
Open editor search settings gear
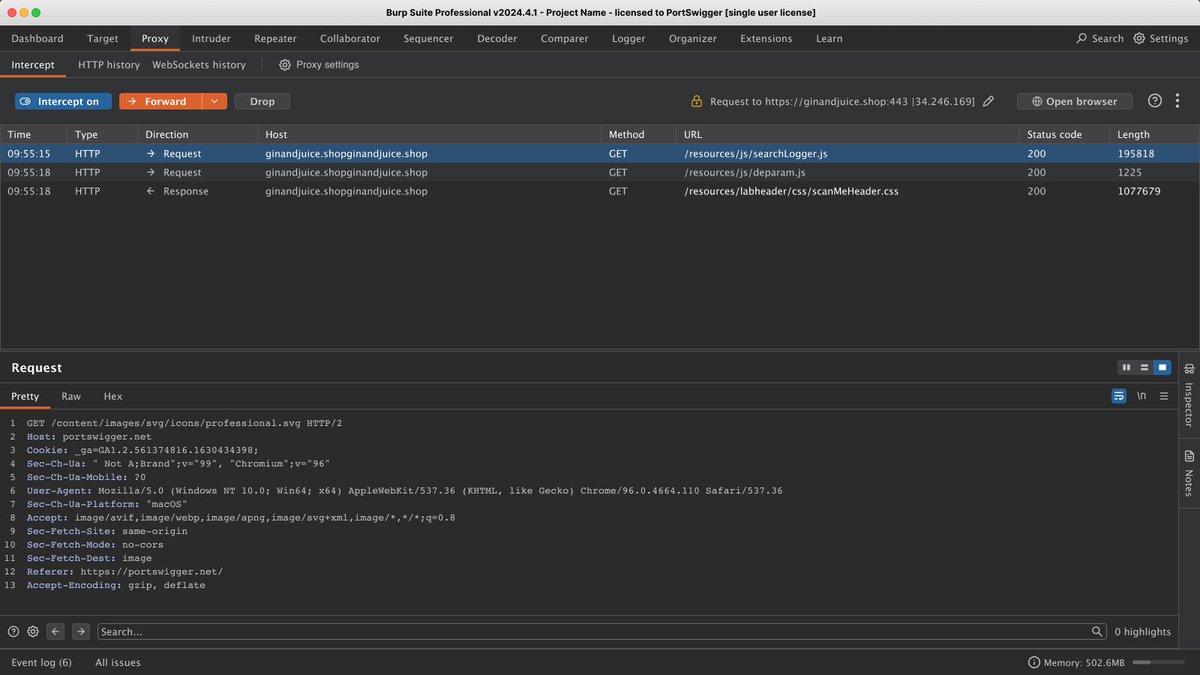tap(33, 632)
